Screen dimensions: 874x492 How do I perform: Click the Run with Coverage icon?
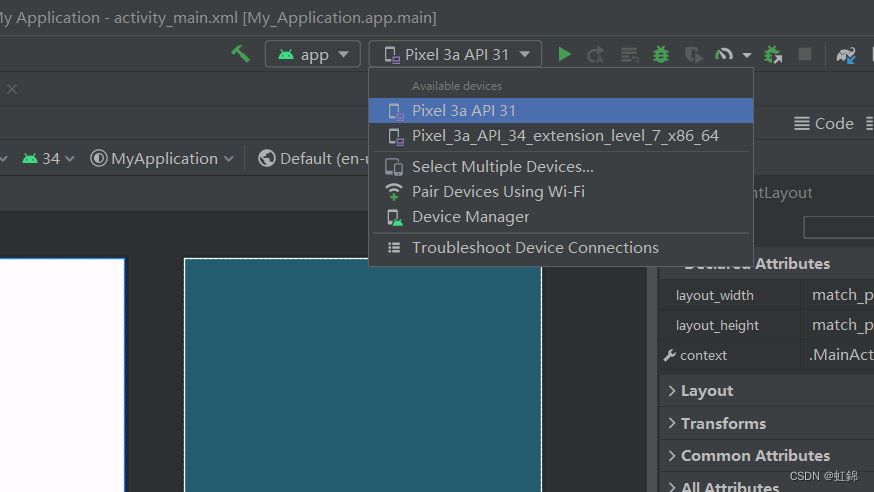tap(693, 54)
